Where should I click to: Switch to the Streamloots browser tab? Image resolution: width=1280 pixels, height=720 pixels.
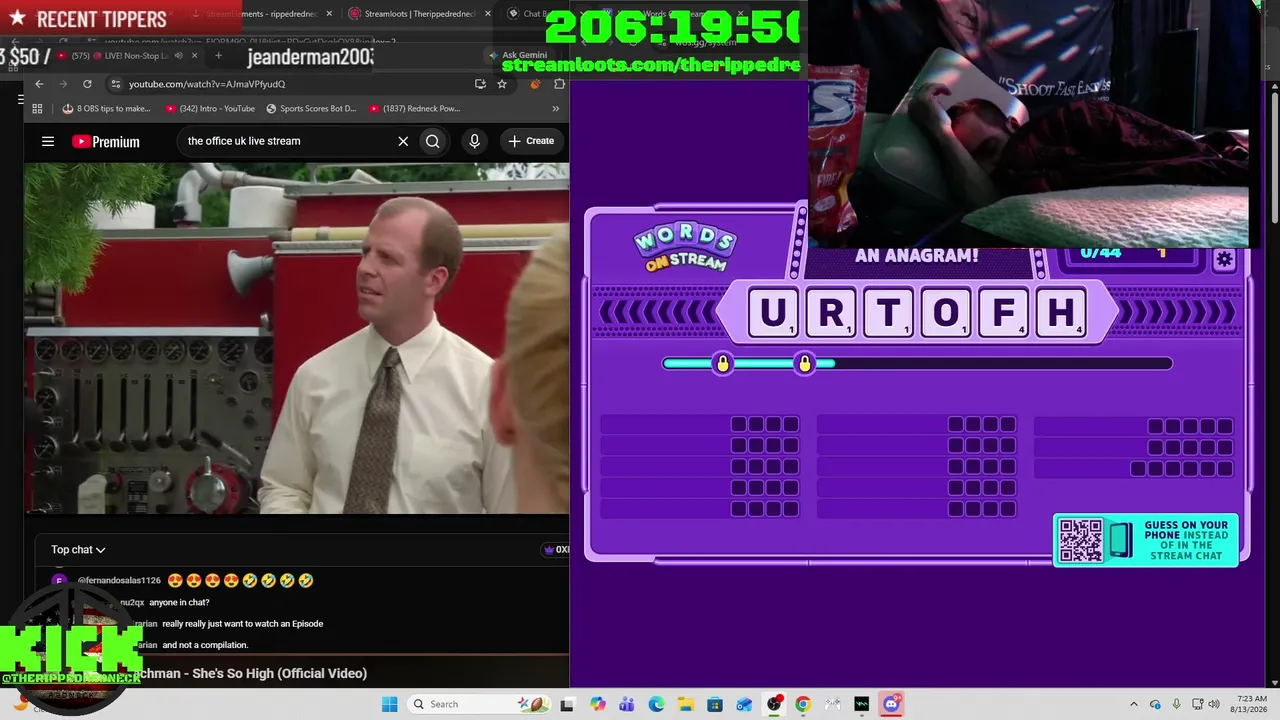coord(420,14)
